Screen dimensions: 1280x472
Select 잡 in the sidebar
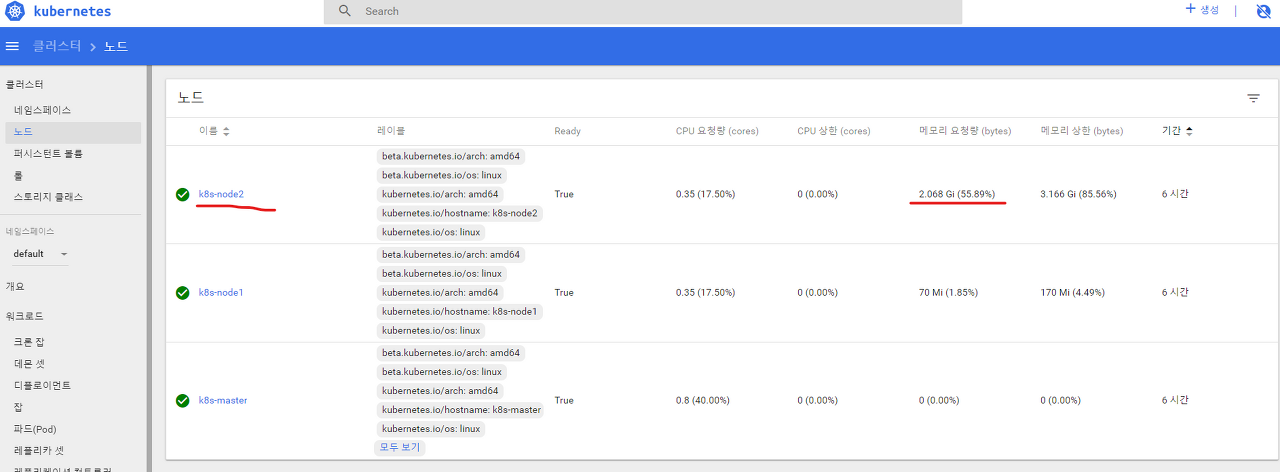[18, 408]
